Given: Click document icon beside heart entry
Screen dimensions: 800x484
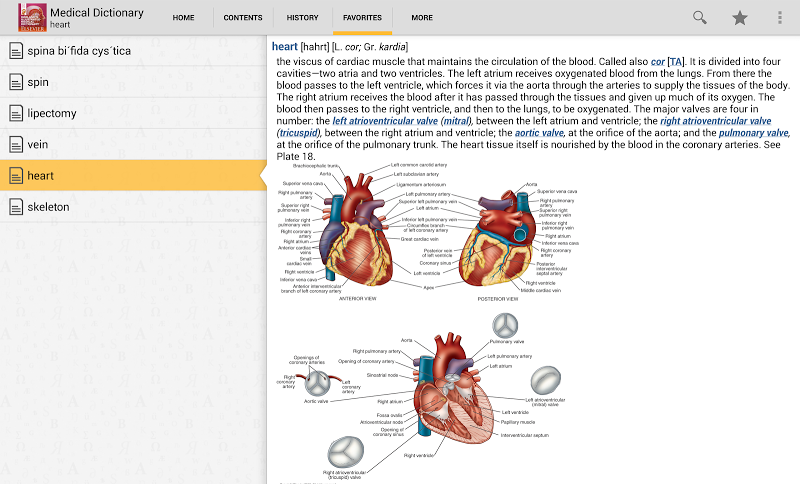Looking at the screenshot, I should pos(16,175).
